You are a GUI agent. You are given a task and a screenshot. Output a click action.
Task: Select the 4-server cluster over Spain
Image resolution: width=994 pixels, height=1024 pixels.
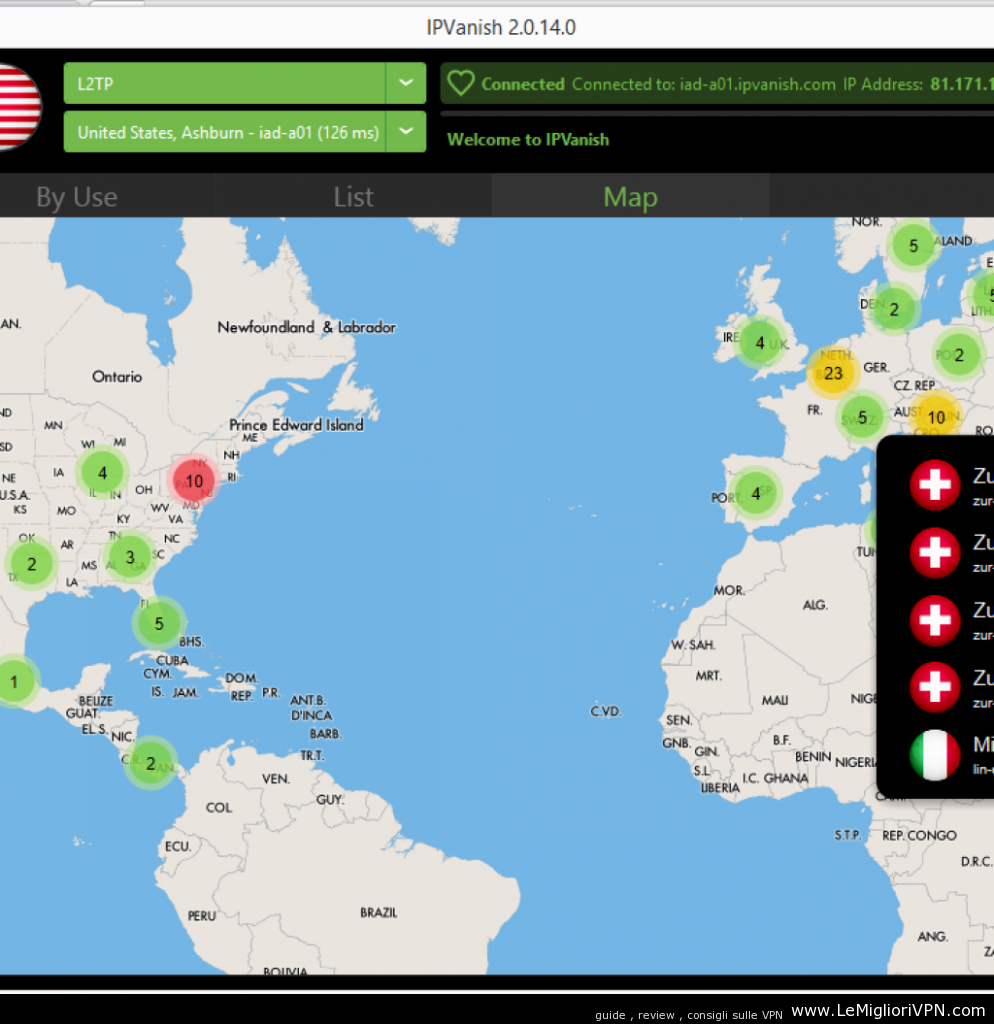[756, 494]
